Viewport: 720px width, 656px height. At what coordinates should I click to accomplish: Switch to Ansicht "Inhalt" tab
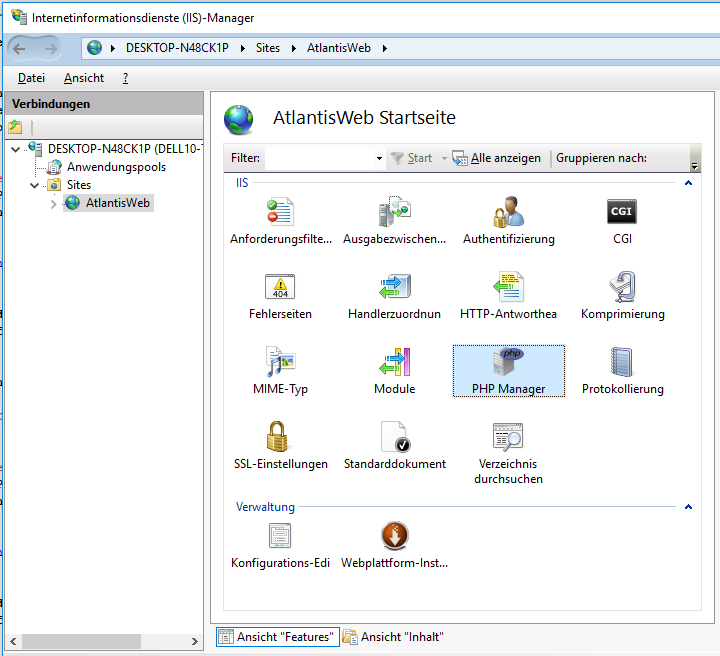click(394, 637)
